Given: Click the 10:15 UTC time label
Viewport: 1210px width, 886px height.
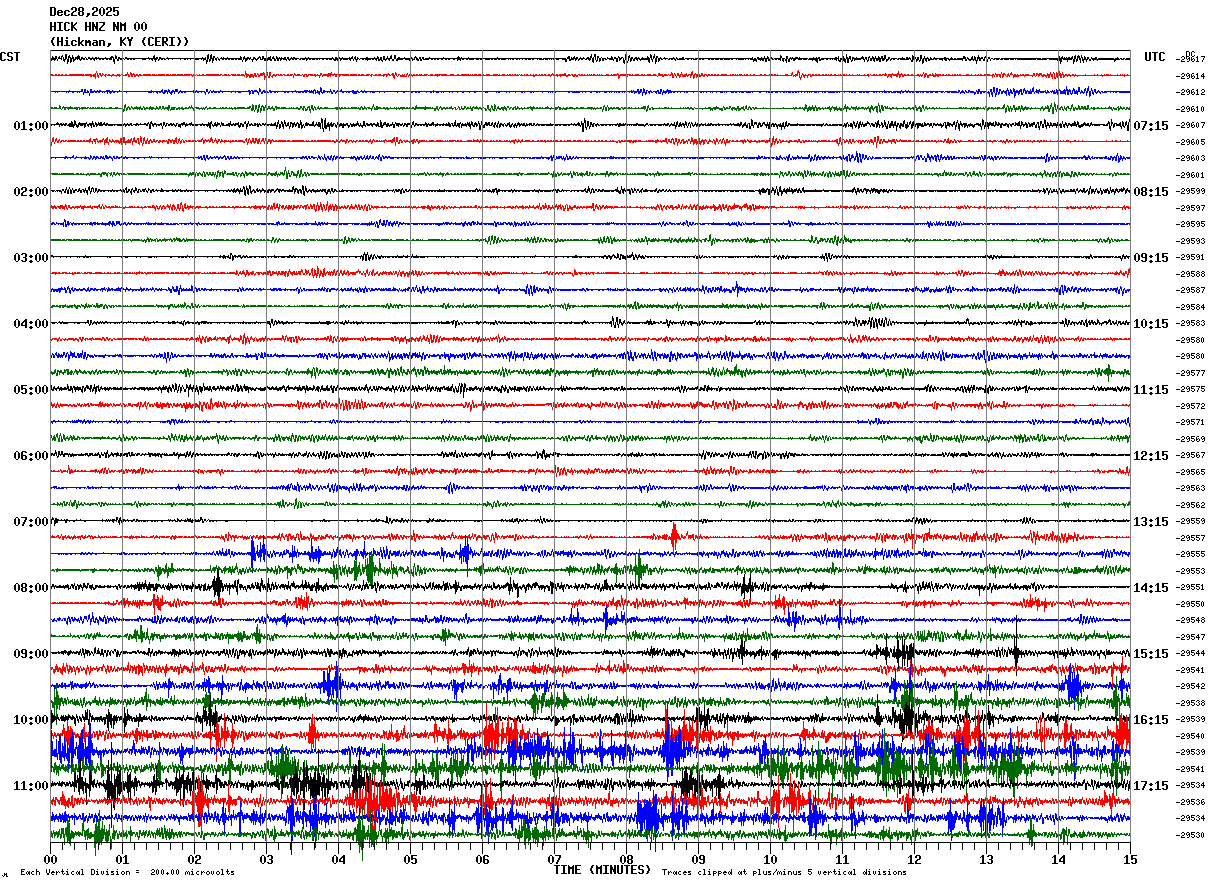Looking at the screenshot, I should coord(1151,324).
